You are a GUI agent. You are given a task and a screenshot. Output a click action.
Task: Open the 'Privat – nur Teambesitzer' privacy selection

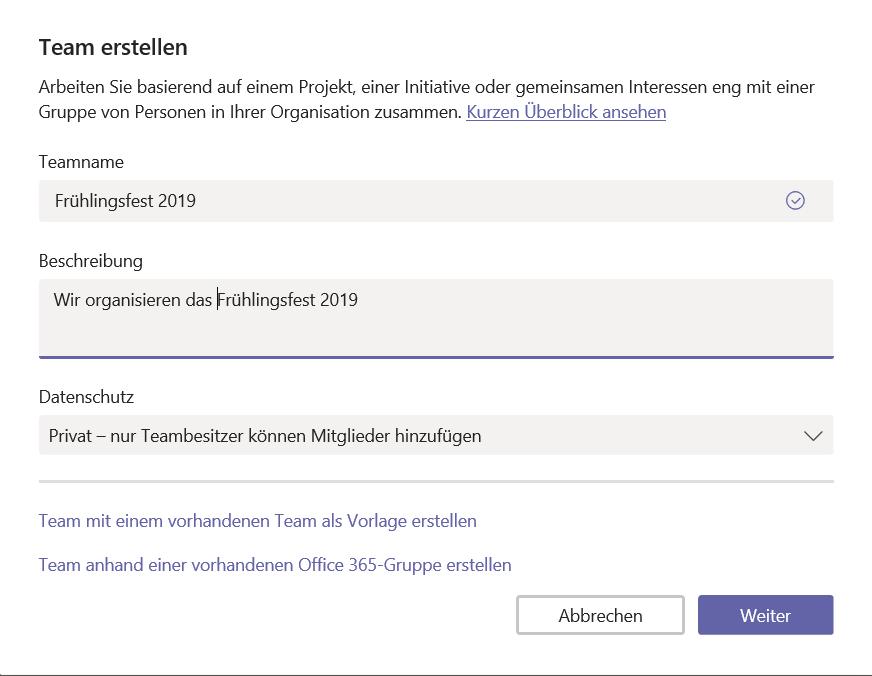[265, 436]
